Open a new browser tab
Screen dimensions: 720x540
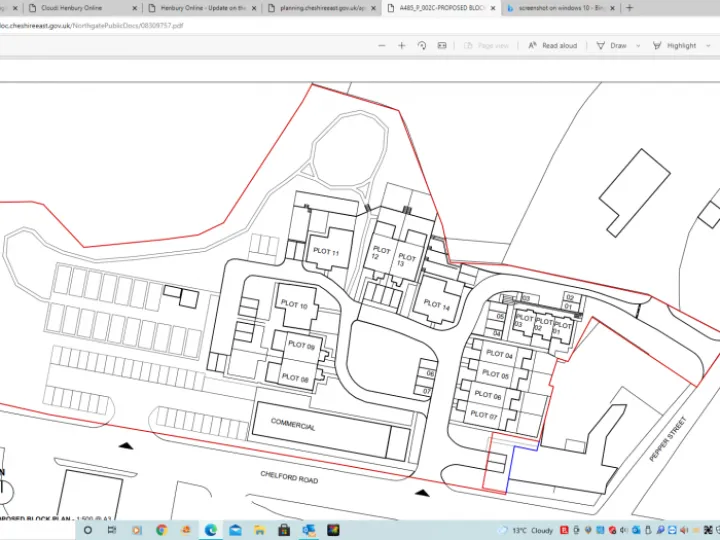tap(629, 8)
